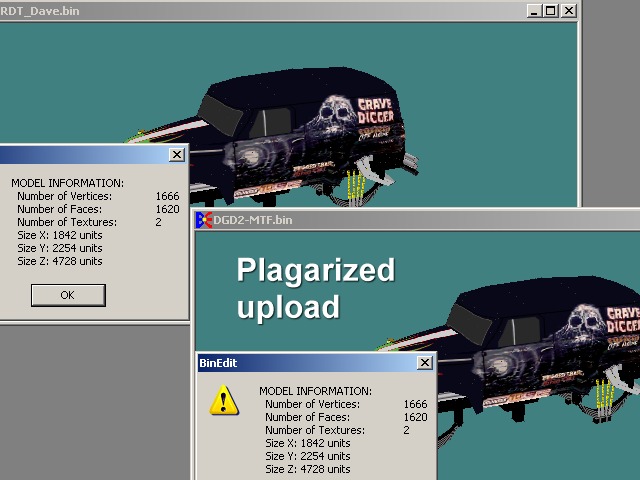Click the RDT_Dave.bin window title
The width and height of the screenshot is (640, 480).
40,11
